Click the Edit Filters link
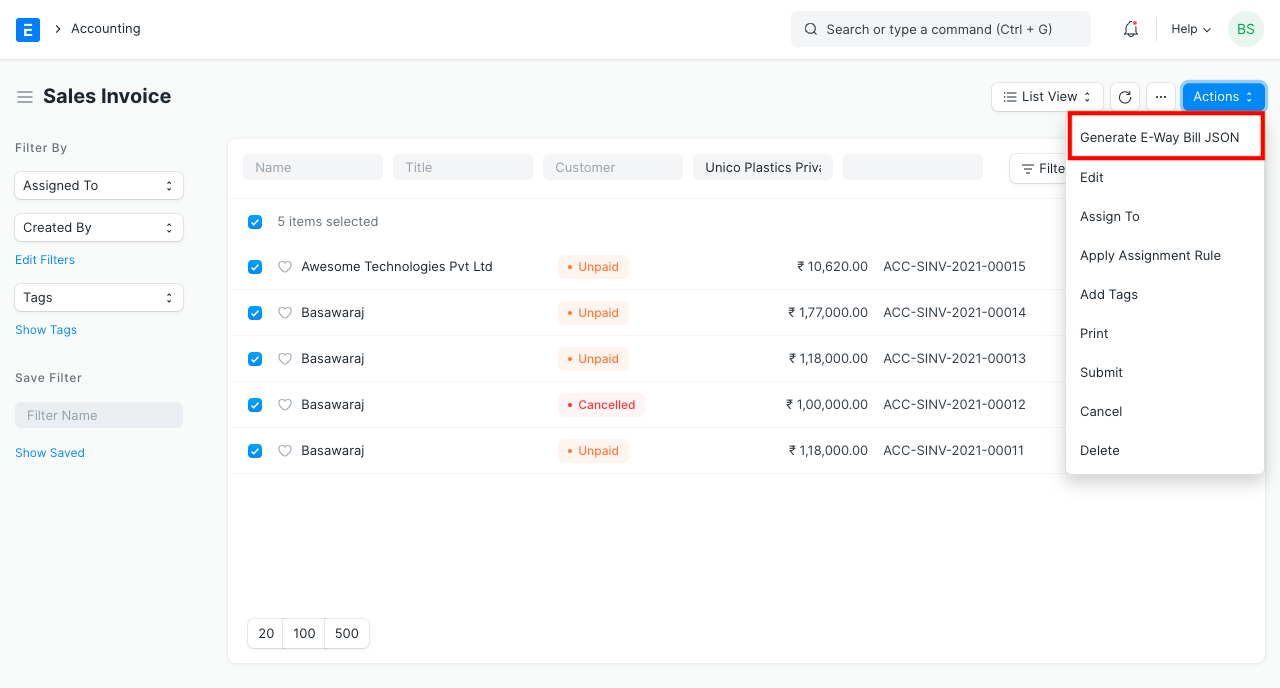1280x688 pixels. [44, 259]
